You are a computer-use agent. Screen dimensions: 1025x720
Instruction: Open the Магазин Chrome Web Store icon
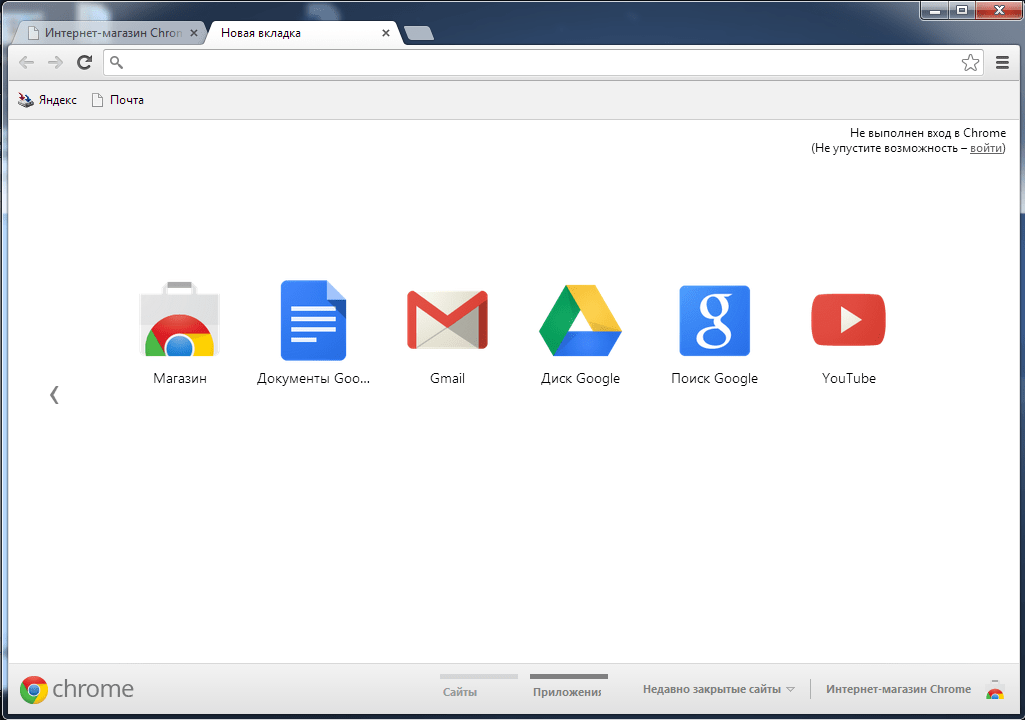(179, 320)
